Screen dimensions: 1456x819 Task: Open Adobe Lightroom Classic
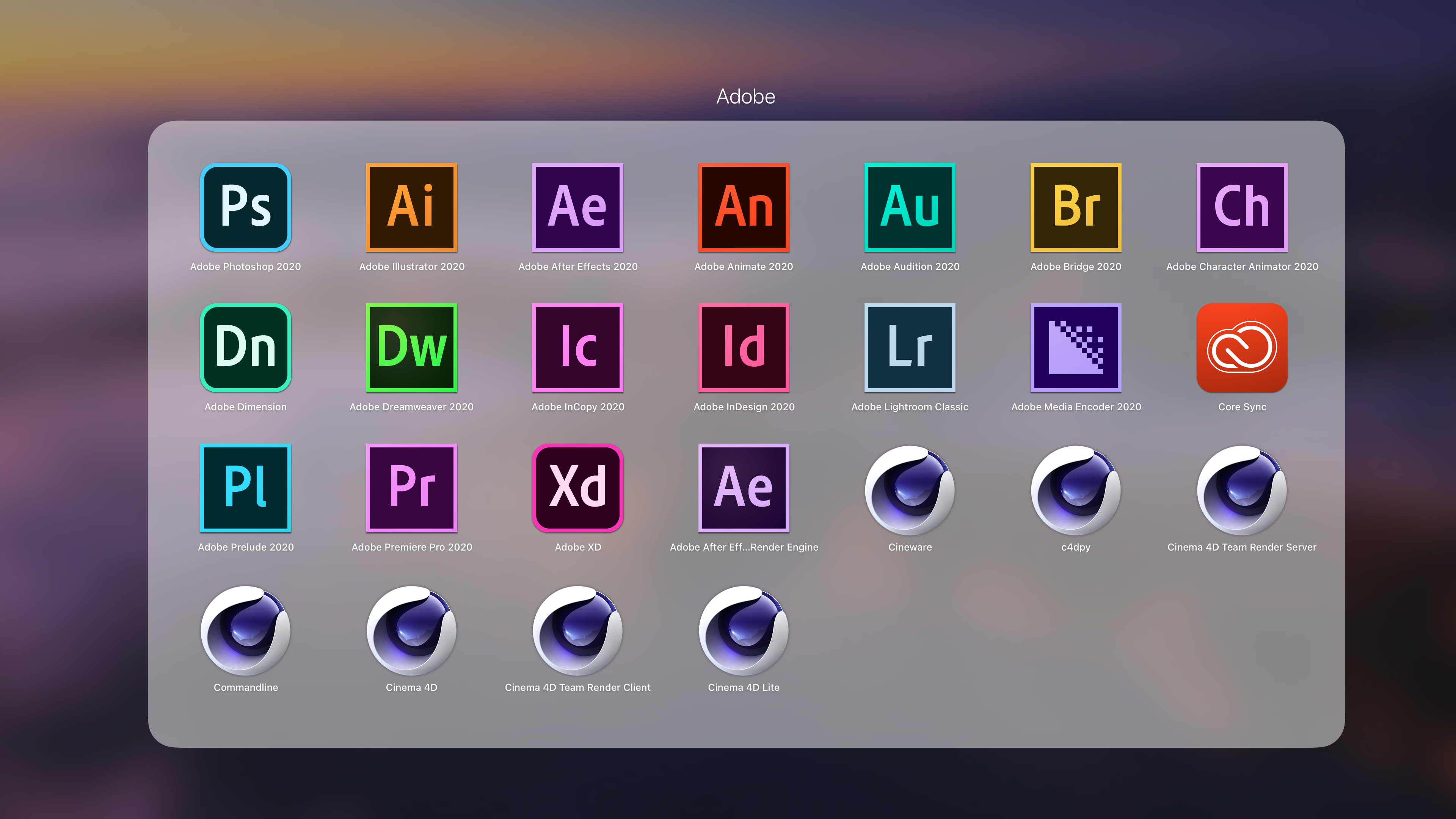pos(910,347)
